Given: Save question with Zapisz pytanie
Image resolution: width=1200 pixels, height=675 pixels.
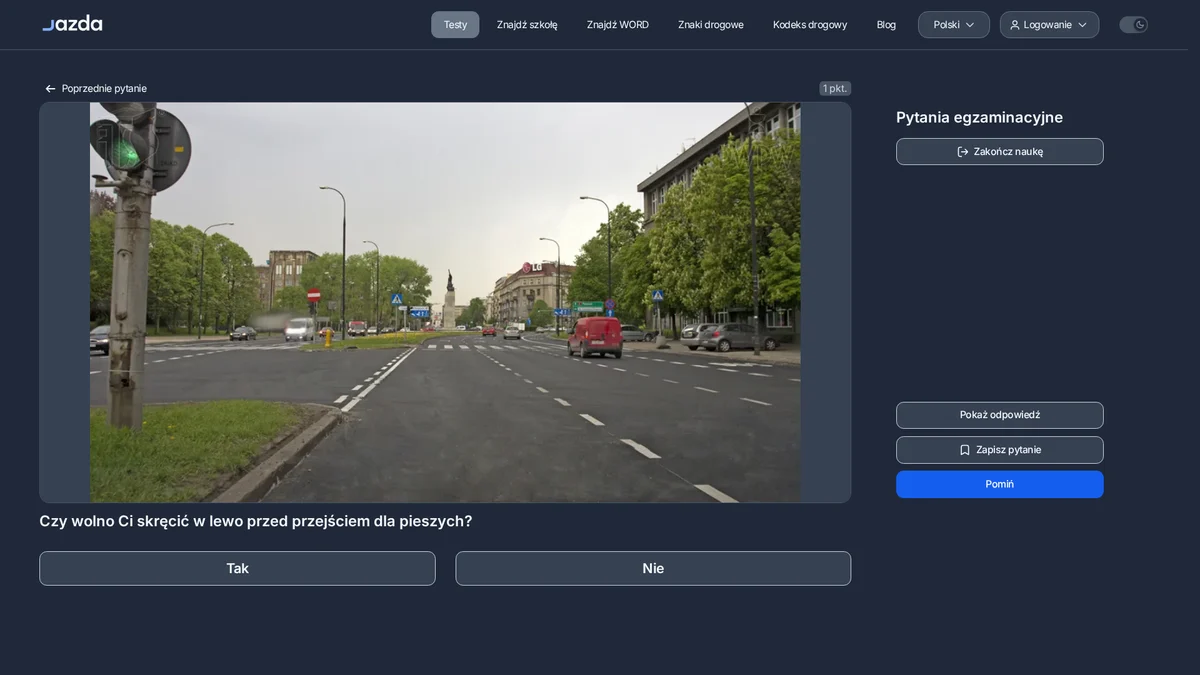Looking at the screenshot, I should point(1000,450).
